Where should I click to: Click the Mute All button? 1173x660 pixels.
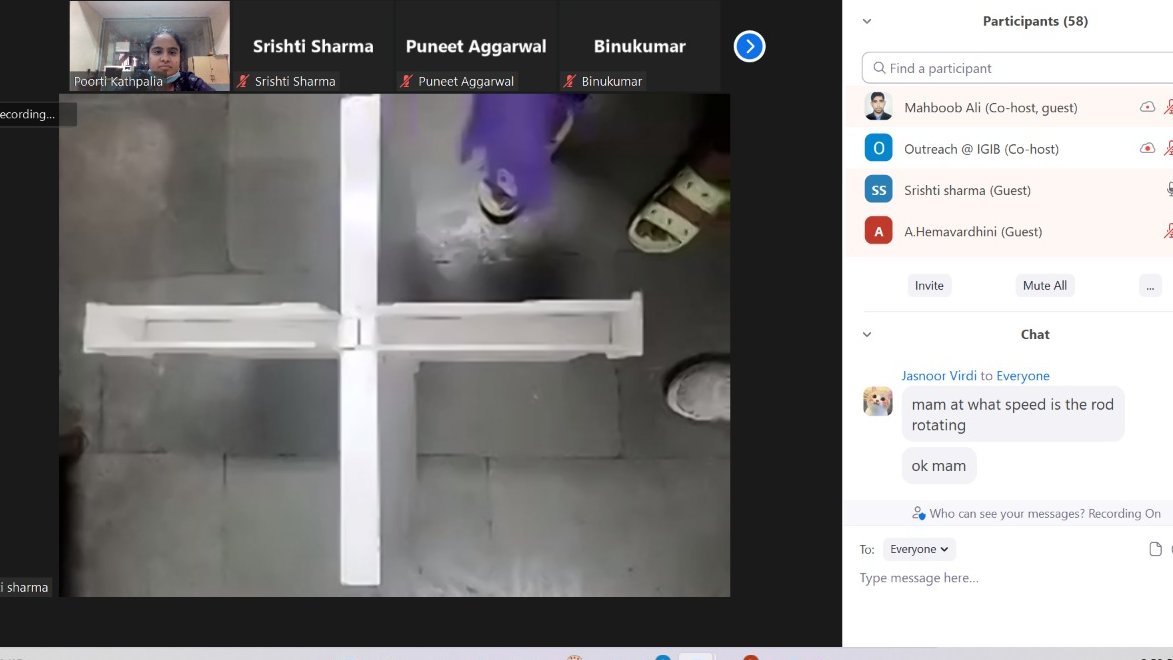(x=1044, y=285)
